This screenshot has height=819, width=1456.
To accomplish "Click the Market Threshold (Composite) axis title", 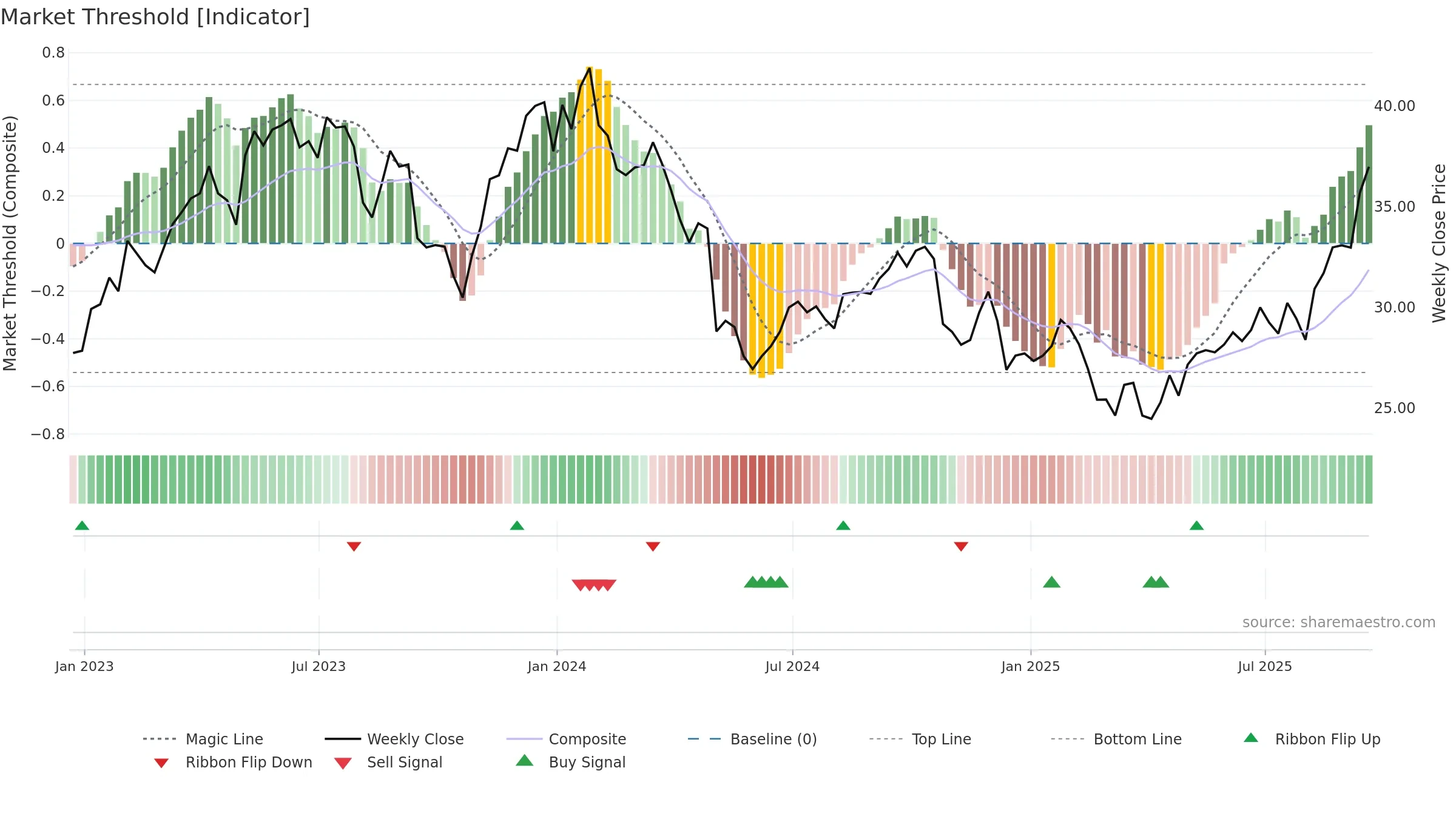I will click(10, 243).
